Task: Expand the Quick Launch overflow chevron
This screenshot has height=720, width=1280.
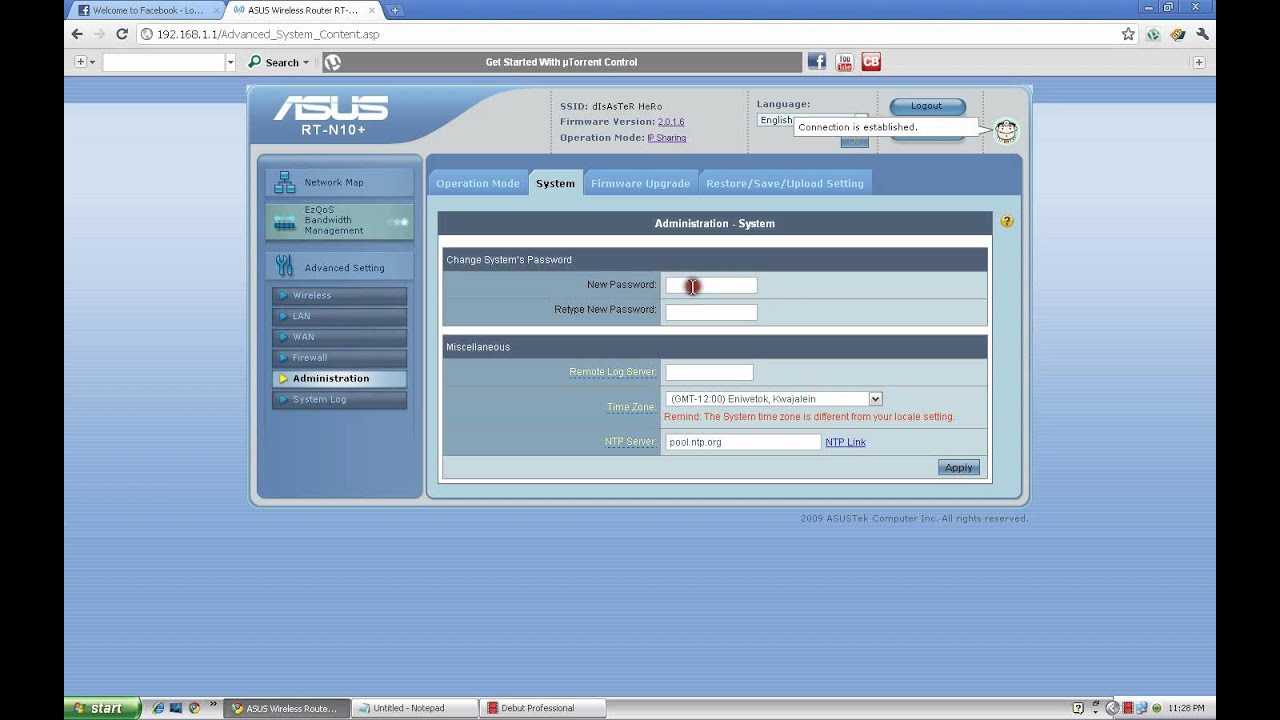Action: click(212, 706)
